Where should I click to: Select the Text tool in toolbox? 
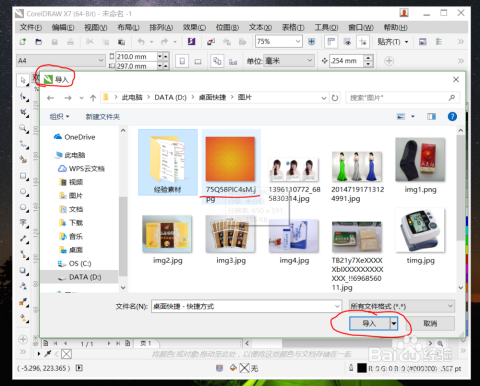point(23,222)
